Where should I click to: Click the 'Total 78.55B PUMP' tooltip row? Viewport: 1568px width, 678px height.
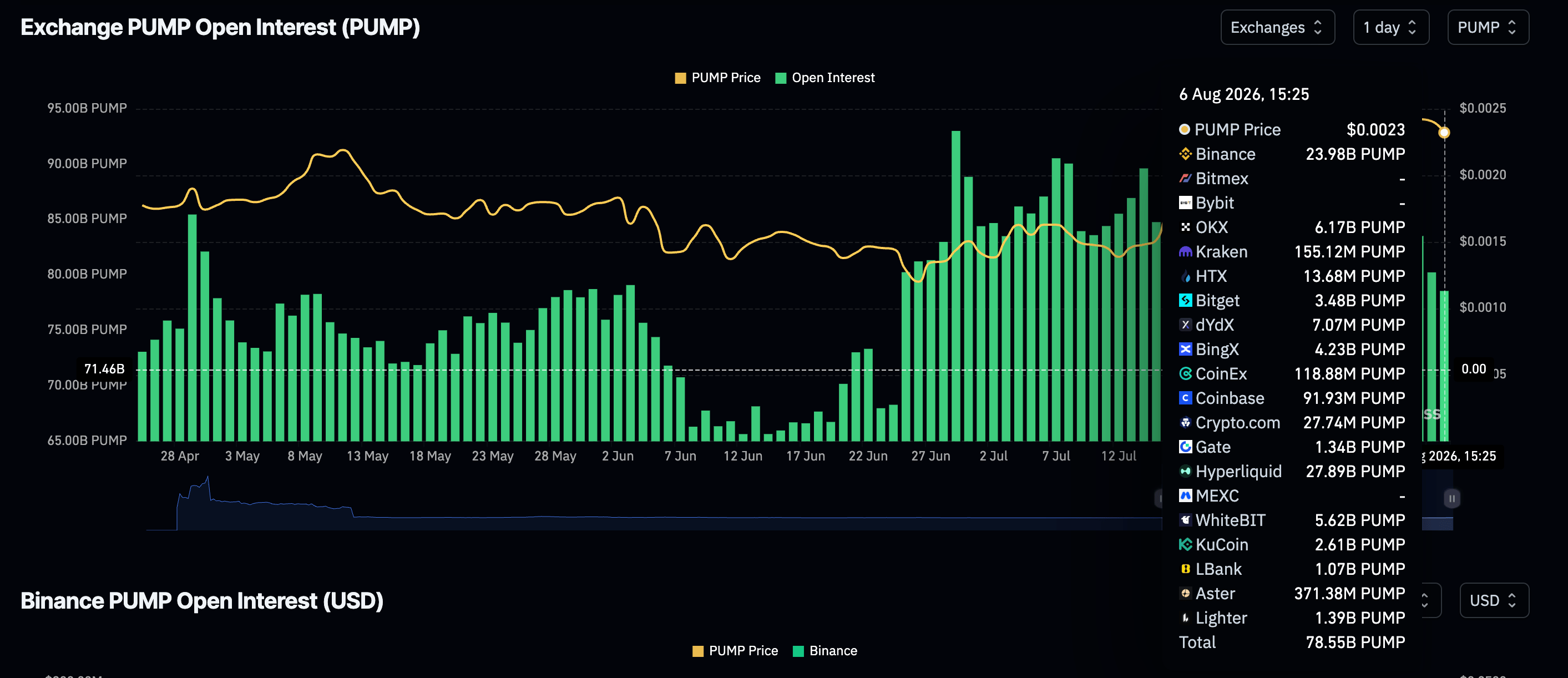pos(1292,642)
